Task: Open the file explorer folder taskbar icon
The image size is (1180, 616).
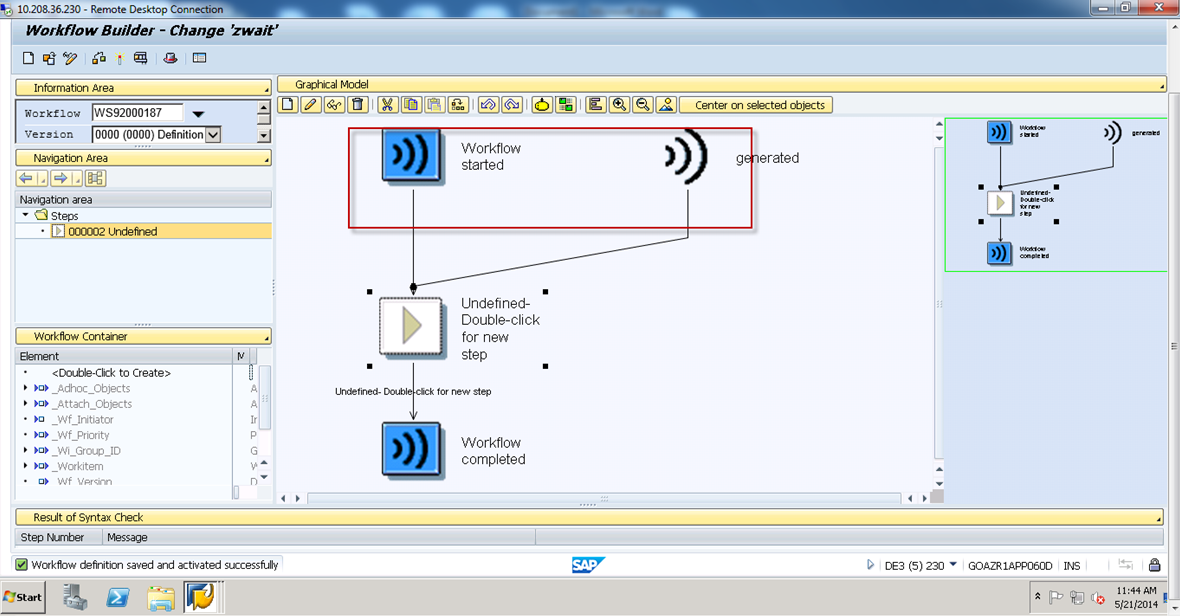Action: pyautogui.click(x=160, y=597)
